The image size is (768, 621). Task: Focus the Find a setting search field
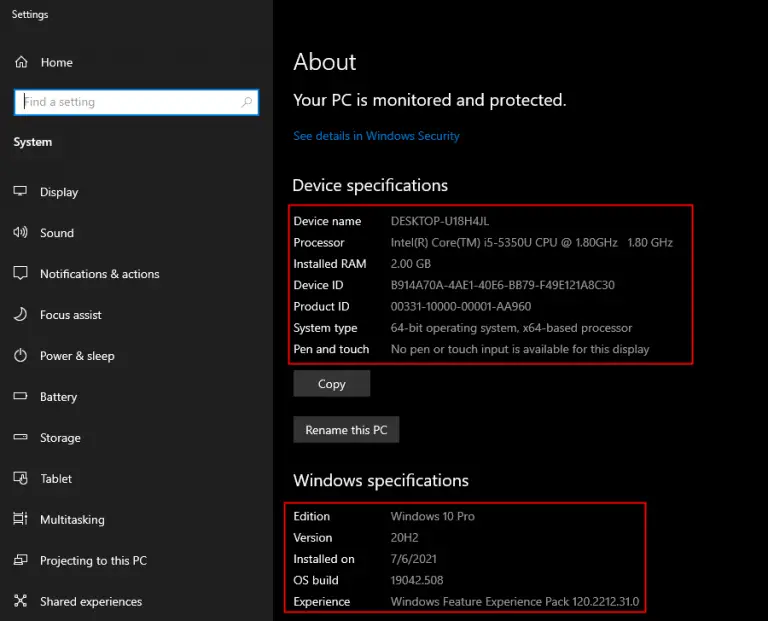tap(136, 102)
